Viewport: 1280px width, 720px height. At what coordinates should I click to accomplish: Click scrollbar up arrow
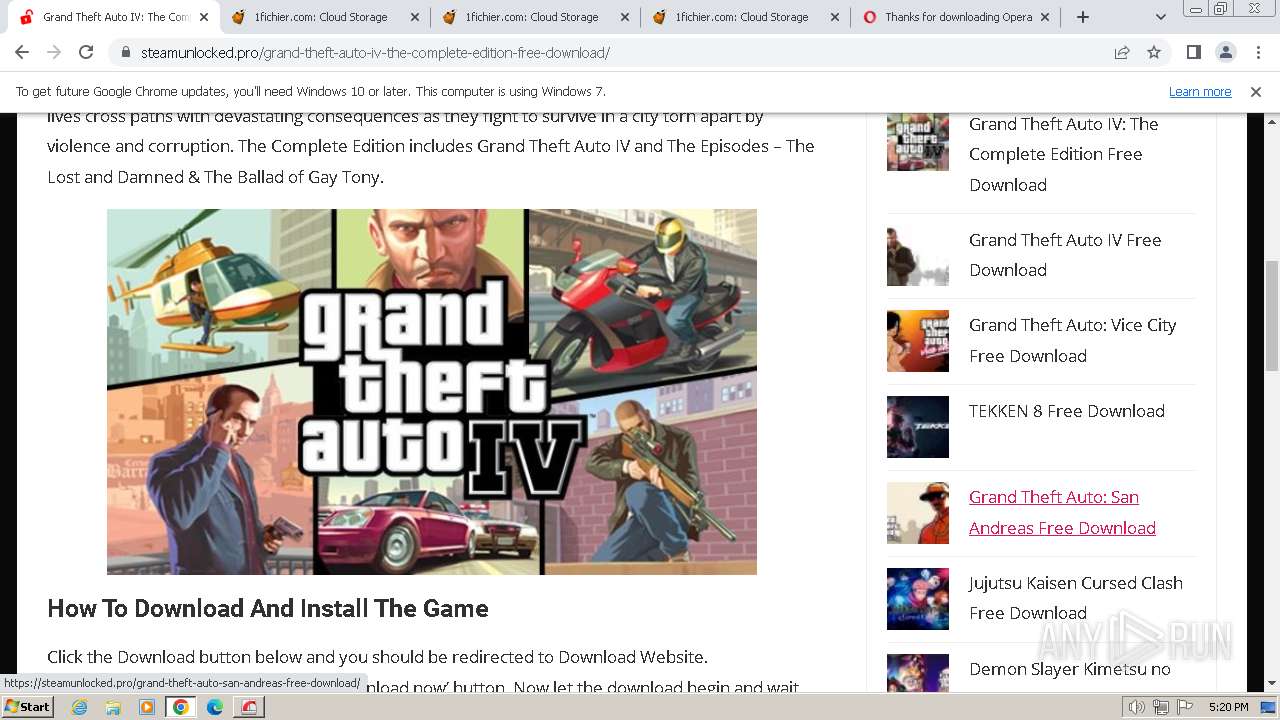click(1271, 121)
